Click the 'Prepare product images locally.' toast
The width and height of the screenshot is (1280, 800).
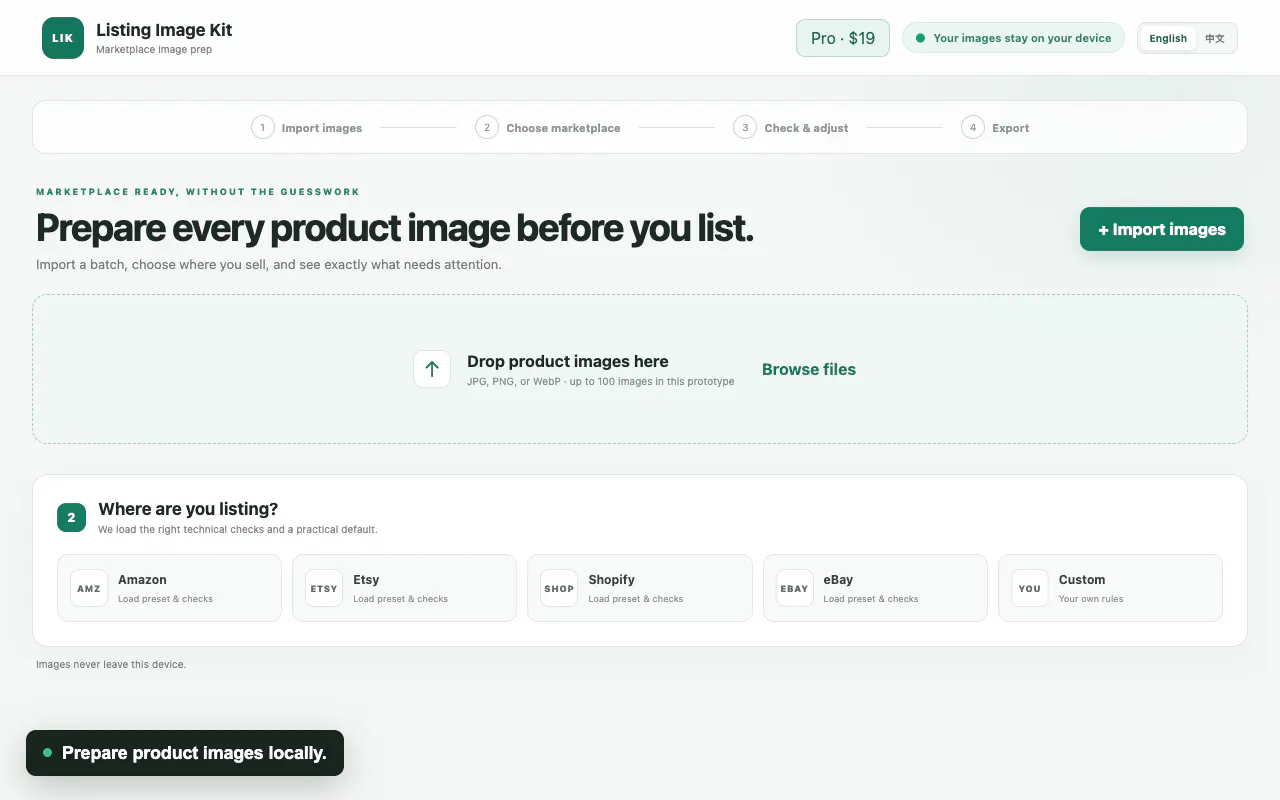click(185, 753)
